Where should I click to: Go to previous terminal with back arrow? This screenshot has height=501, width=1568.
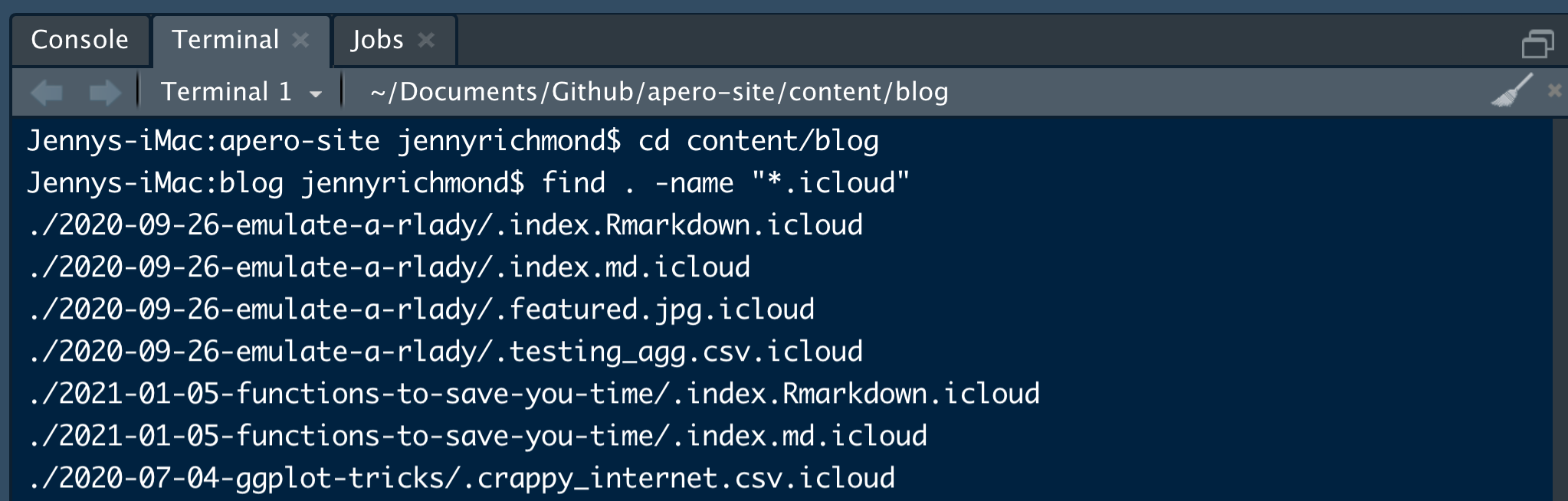click(47, 93)
